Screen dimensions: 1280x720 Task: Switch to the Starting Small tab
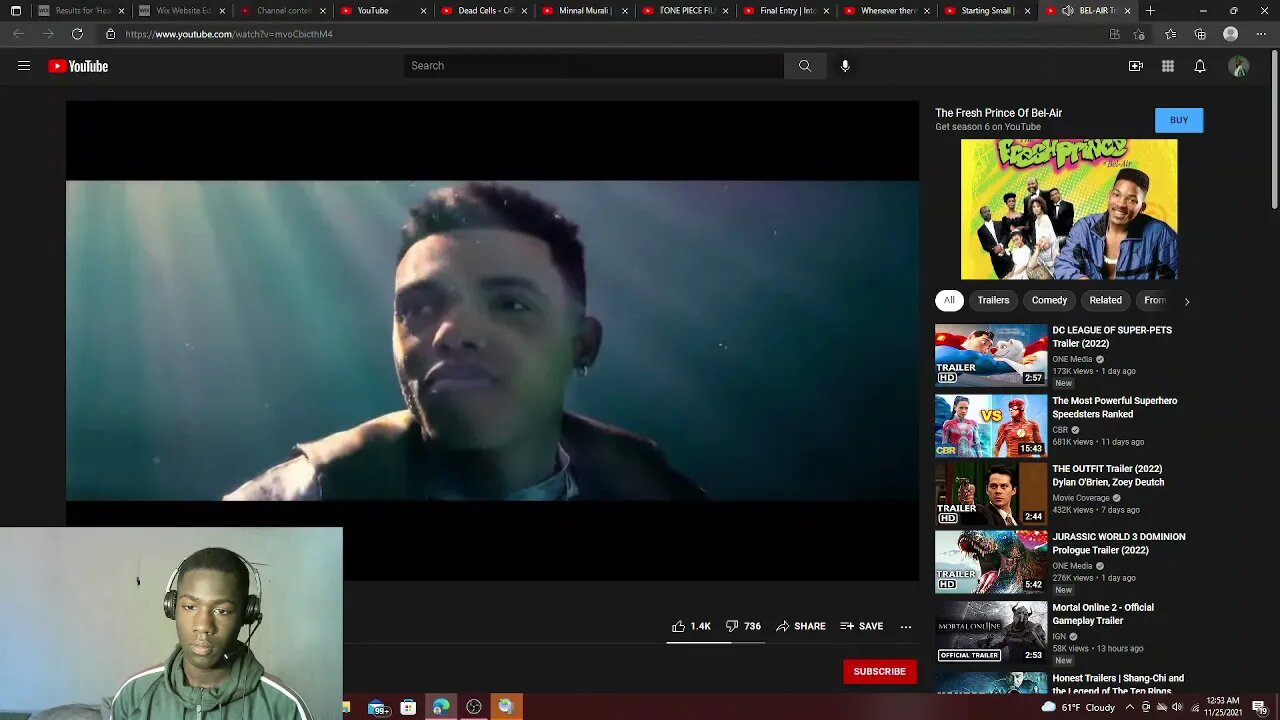click(987, 11)
